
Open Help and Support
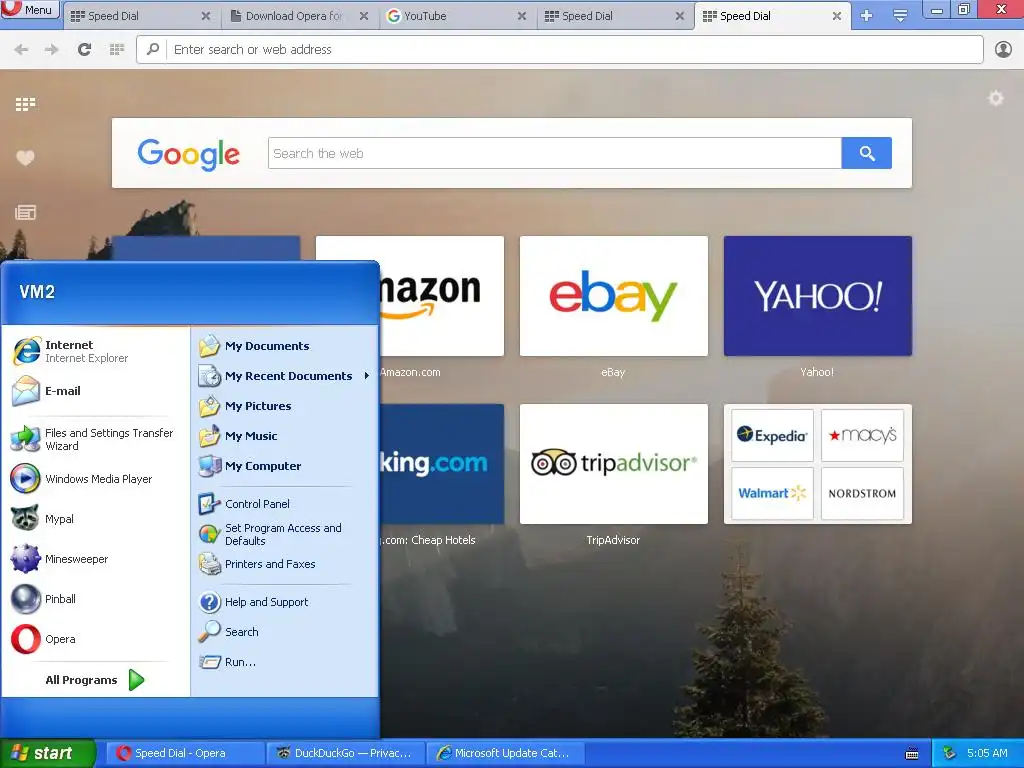click(x=285, y=602)
